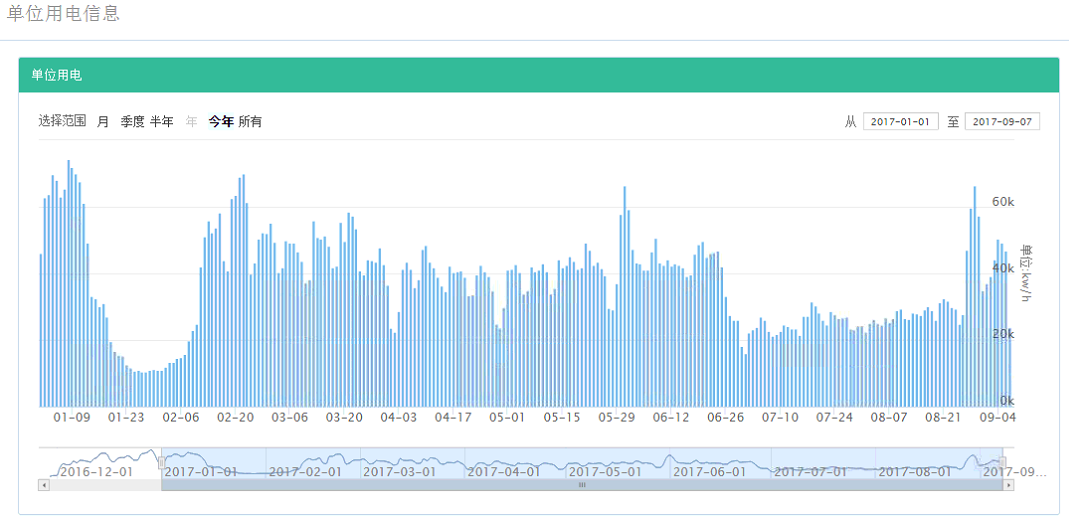This screenshot has width=1069, height=525.
Task: Click the left scroll arrow of the navigator
Action: 43,485
